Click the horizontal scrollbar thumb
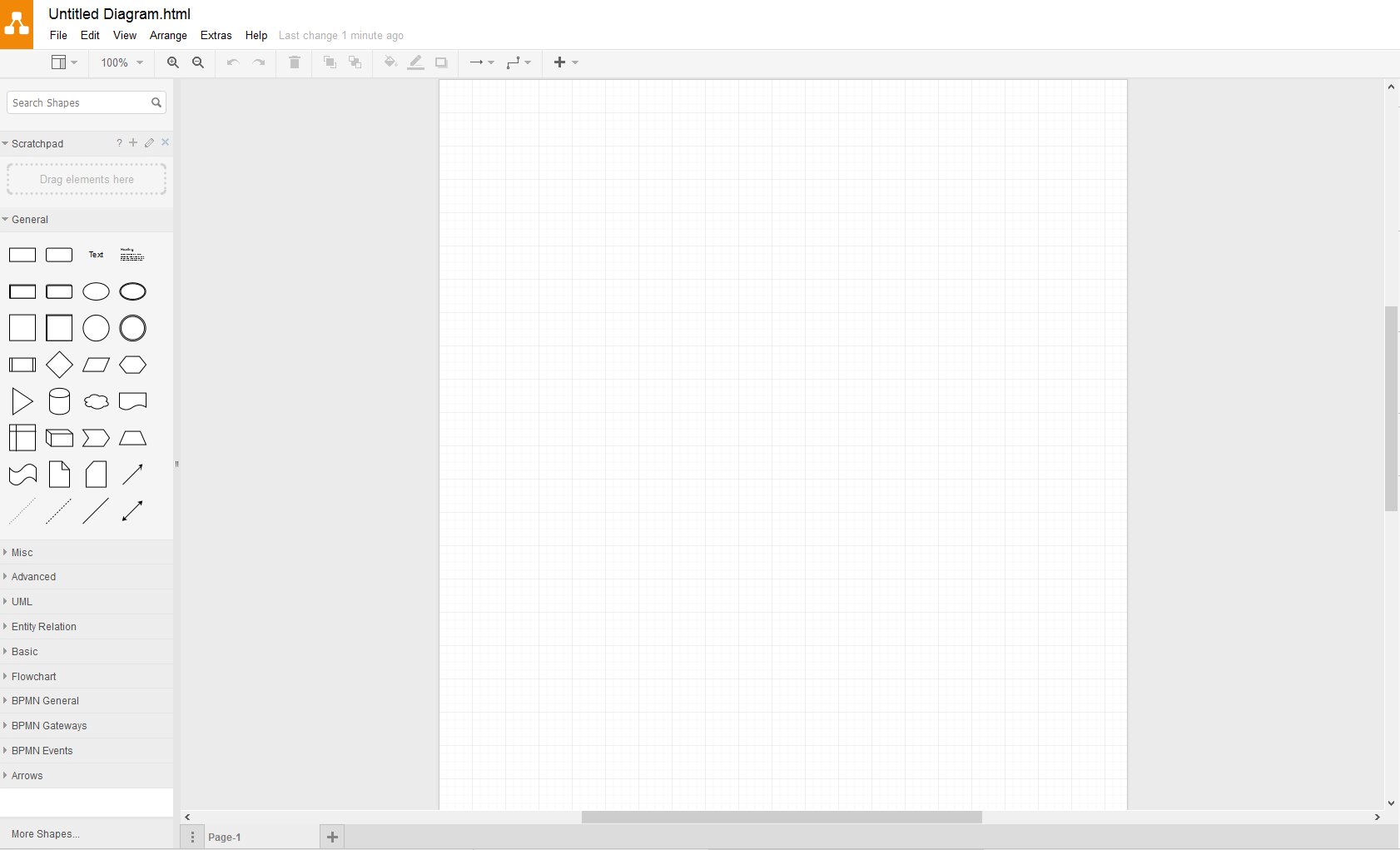The image size is (1400, 850). click(781, 818)
